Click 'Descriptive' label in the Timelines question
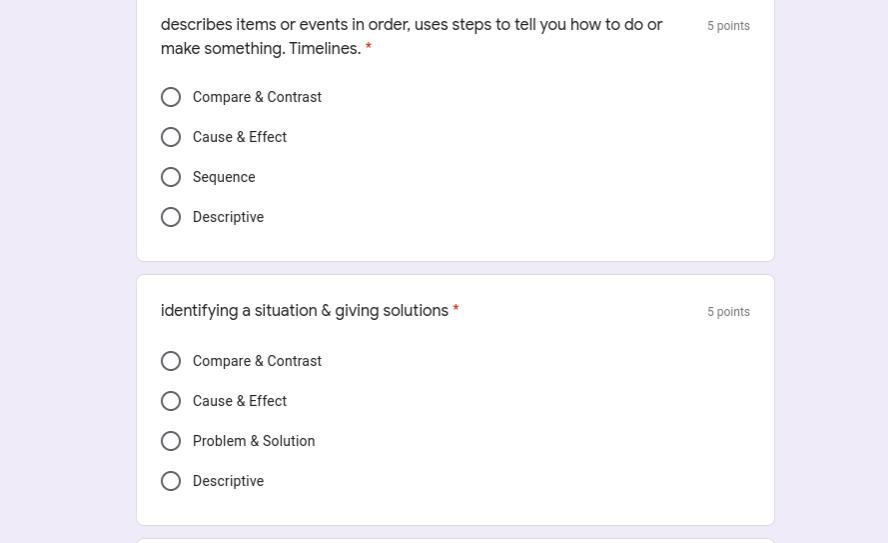The width and height of the screenshot is (888, 543). [x=228, y=217]
